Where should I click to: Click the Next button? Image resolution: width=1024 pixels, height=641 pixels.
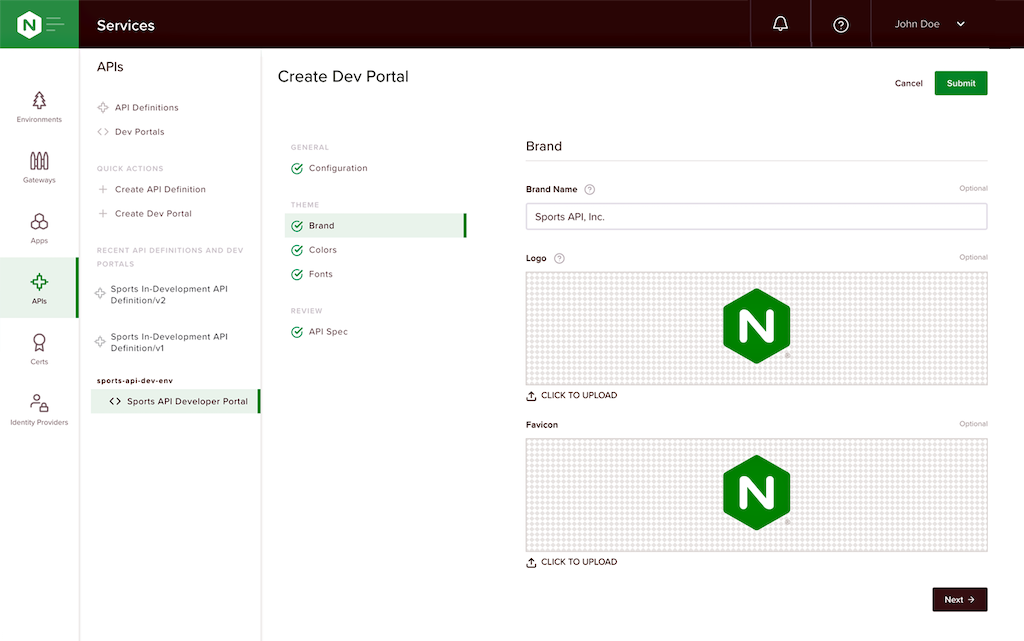click(x=959, y=599)
